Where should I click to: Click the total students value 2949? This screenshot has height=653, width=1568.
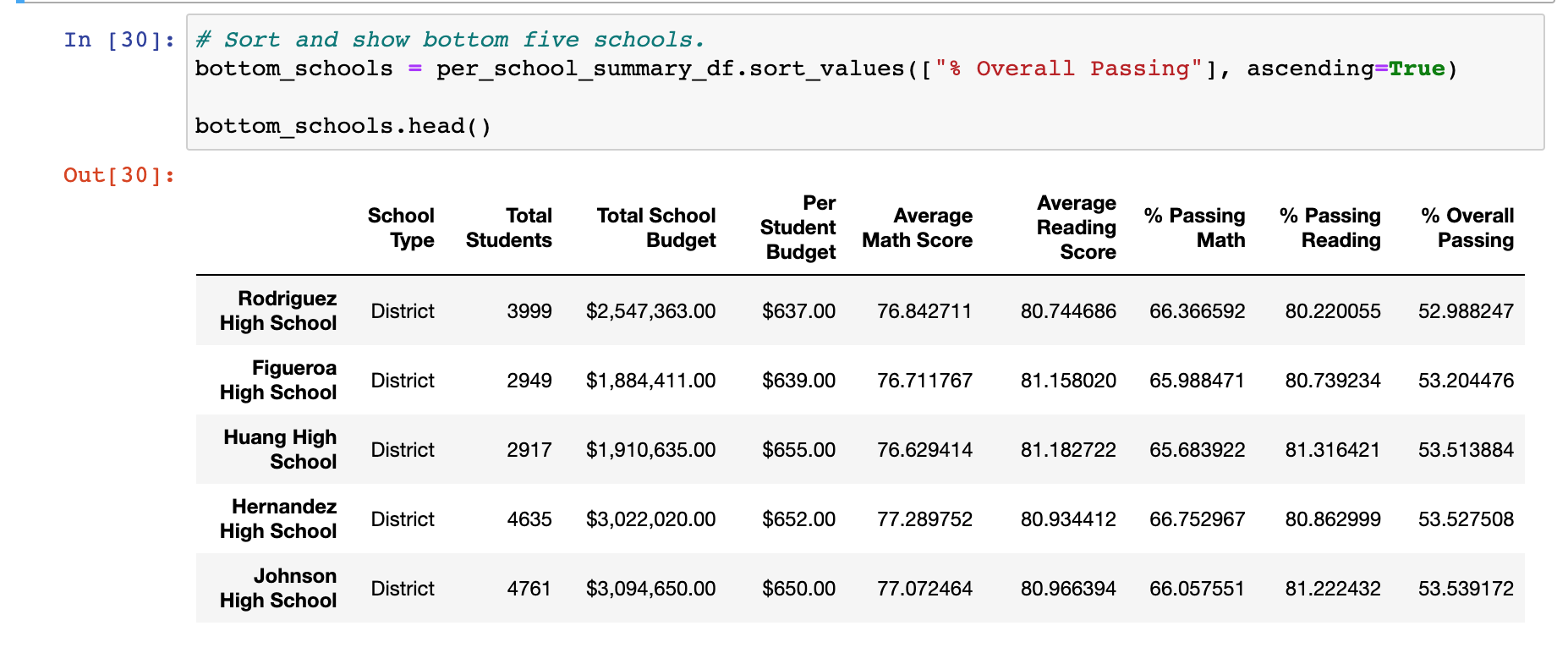pyautogui.click(x=529, y=381)
